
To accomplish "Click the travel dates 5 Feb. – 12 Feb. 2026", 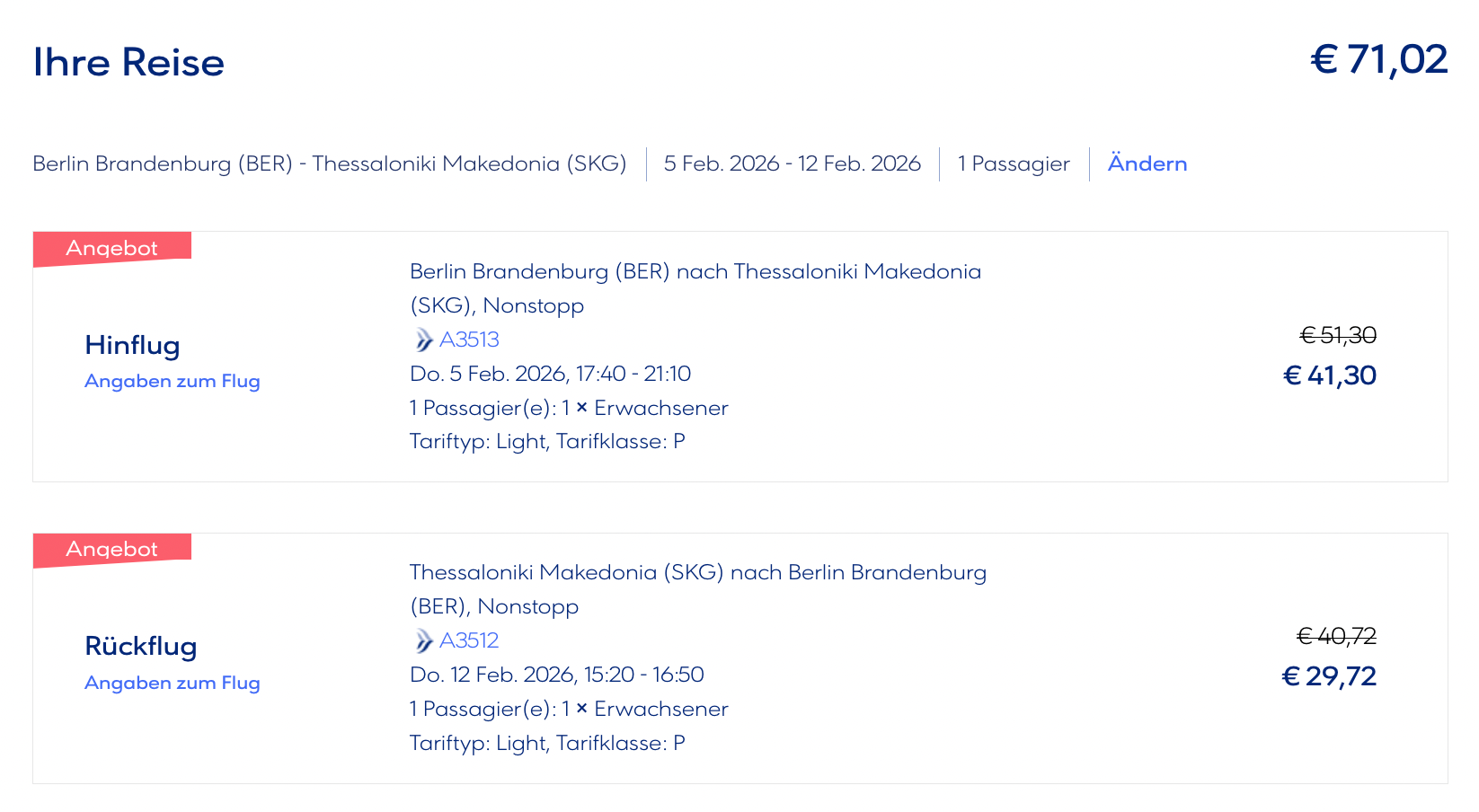I will (x=792, y=163).
